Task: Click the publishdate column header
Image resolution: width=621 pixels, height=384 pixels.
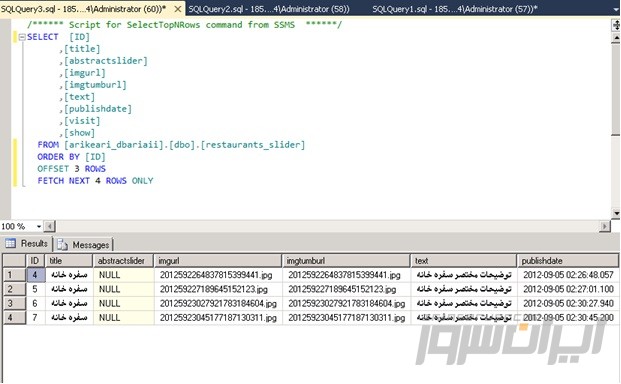Action: pos(568,260)
